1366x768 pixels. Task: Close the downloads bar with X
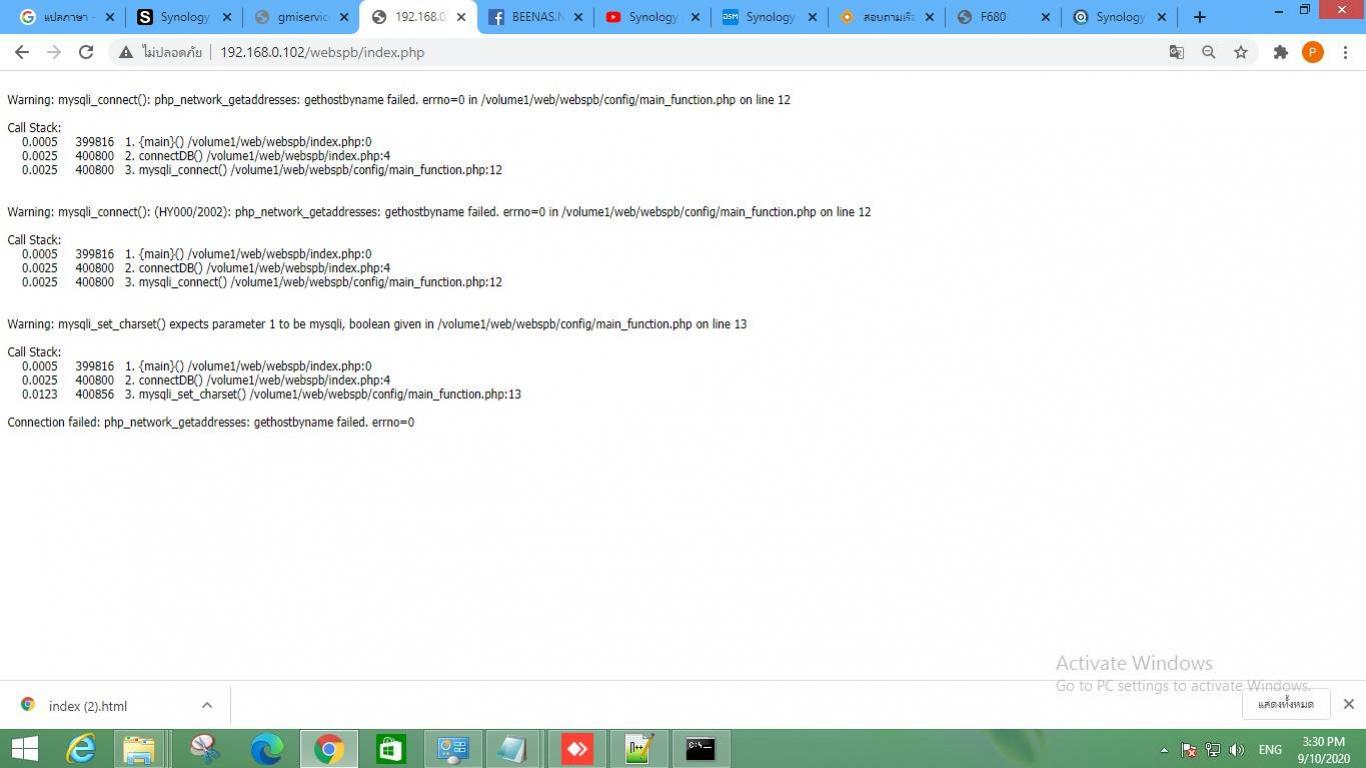(x=1348, y=704)
